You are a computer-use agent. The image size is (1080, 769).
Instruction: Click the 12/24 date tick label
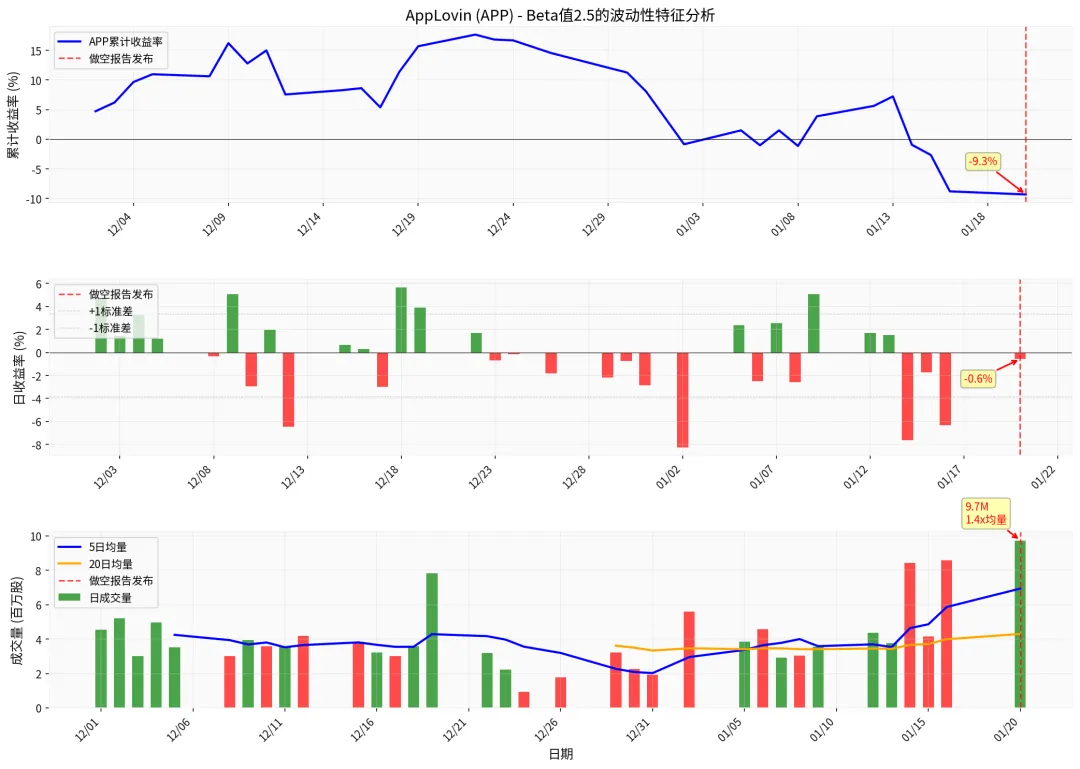499,225
